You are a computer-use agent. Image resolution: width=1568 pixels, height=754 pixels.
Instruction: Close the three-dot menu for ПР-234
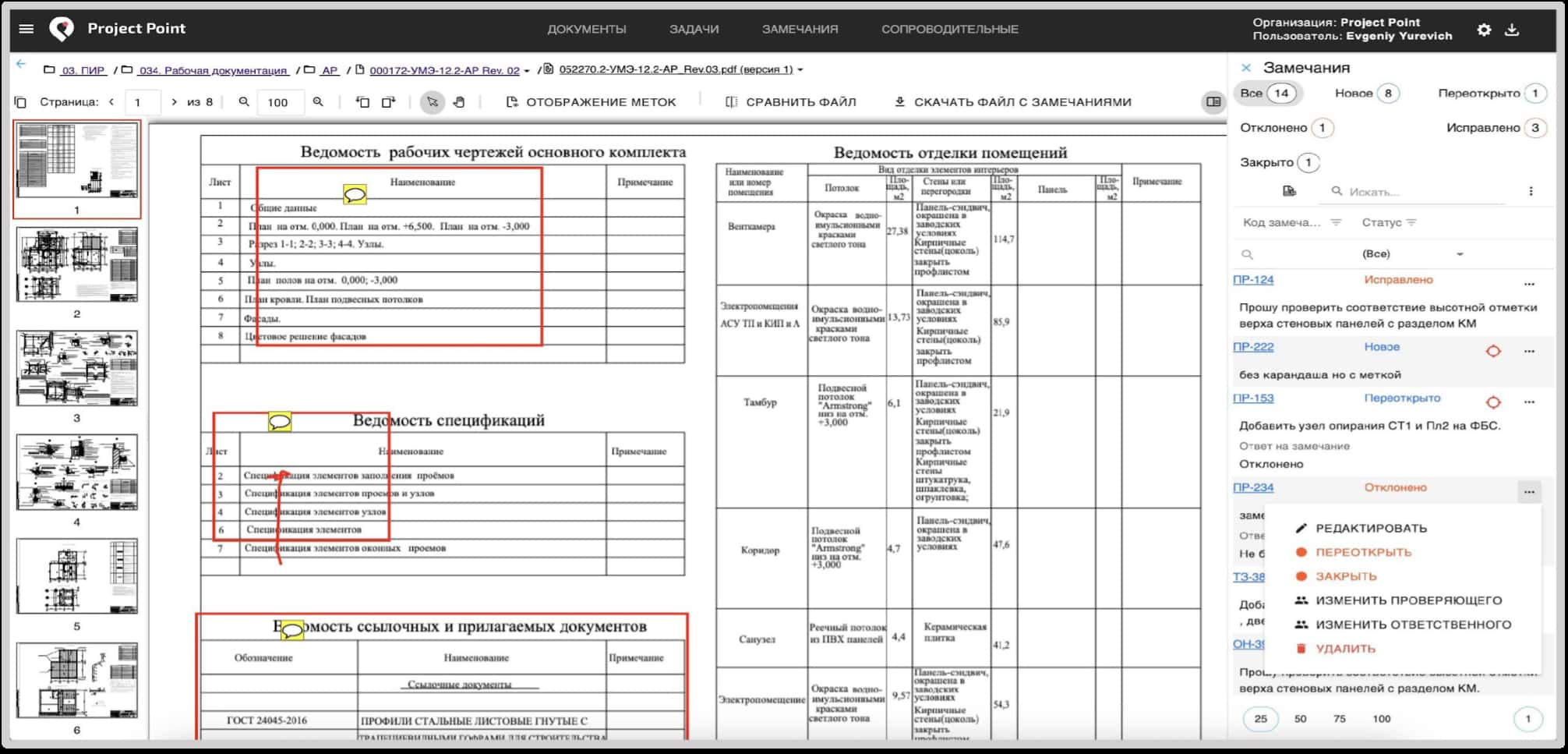(1529, 491)
